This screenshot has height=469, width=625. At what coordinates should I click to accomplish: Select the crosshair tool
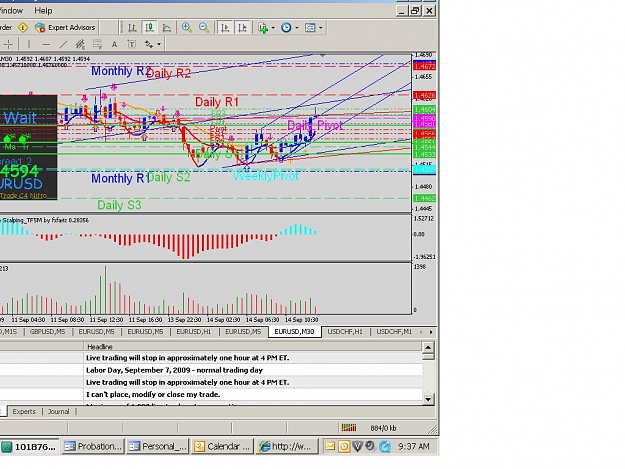click(9, 44)
